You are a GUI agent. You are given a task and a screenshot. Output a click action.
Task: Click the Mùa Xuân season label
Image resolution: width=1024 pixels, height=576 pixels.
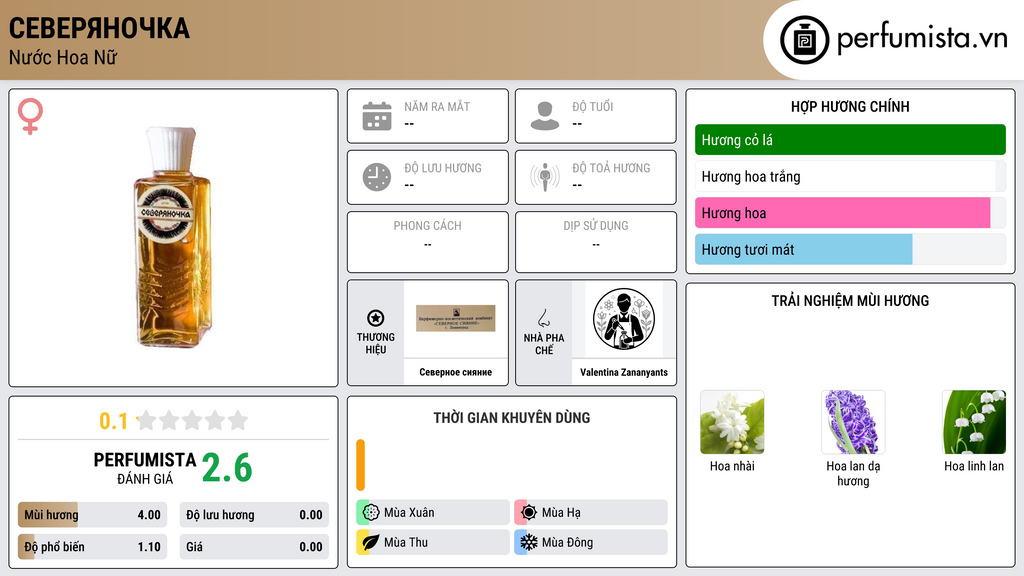coord(409,513)
